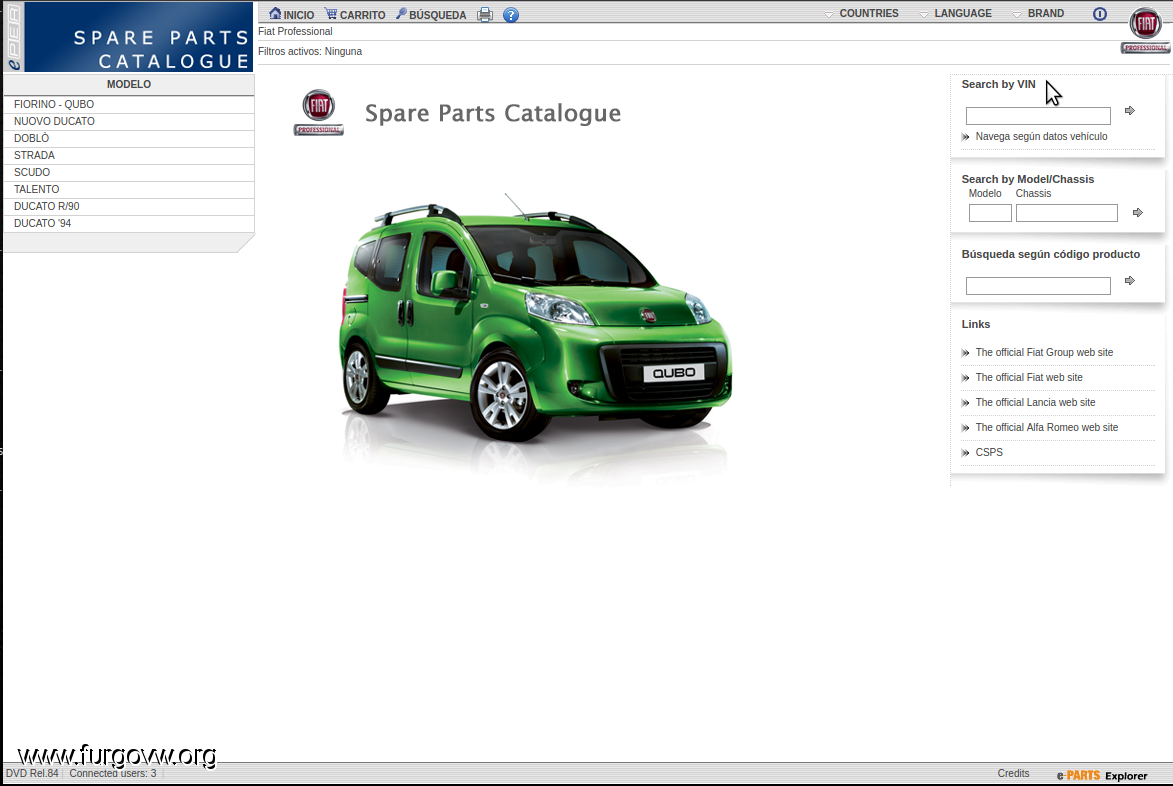Image resolution: width=1173 pixels, height=786 pixels.
Task: Expand the BRAND dropdown
Action: point(1038,13)
